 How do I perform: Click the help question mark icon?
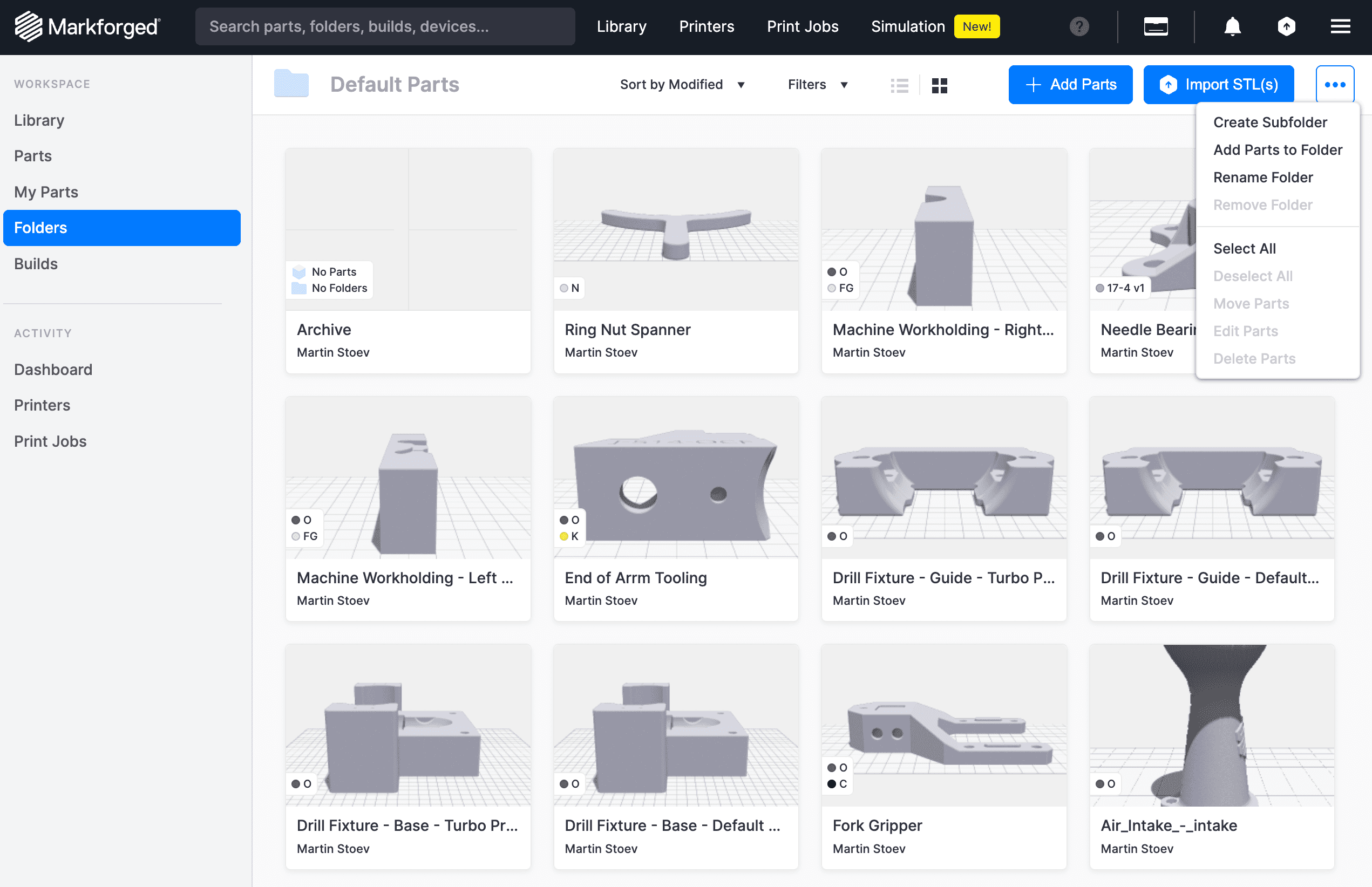pyautogui.click(x=1078, y=26)
